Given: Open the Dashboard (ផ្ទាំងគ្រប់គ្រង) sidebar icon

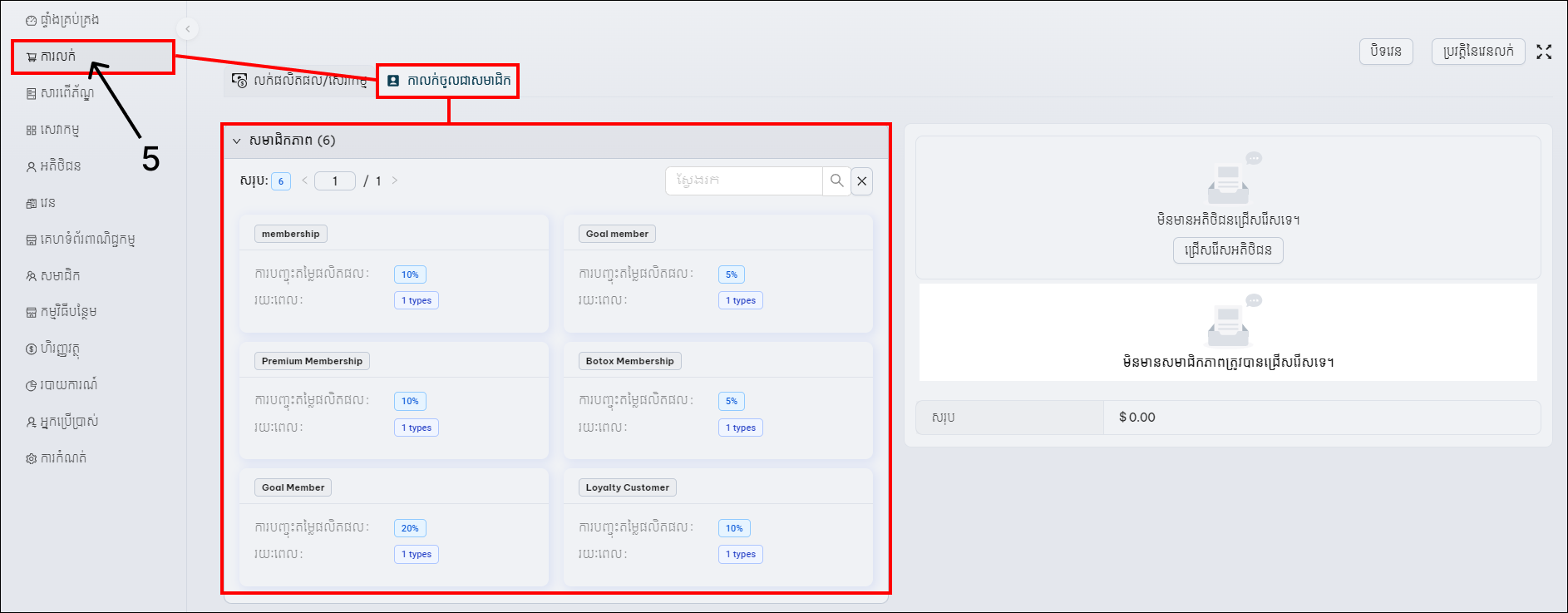Looking at the screenshot, I should tap(32, 20).
